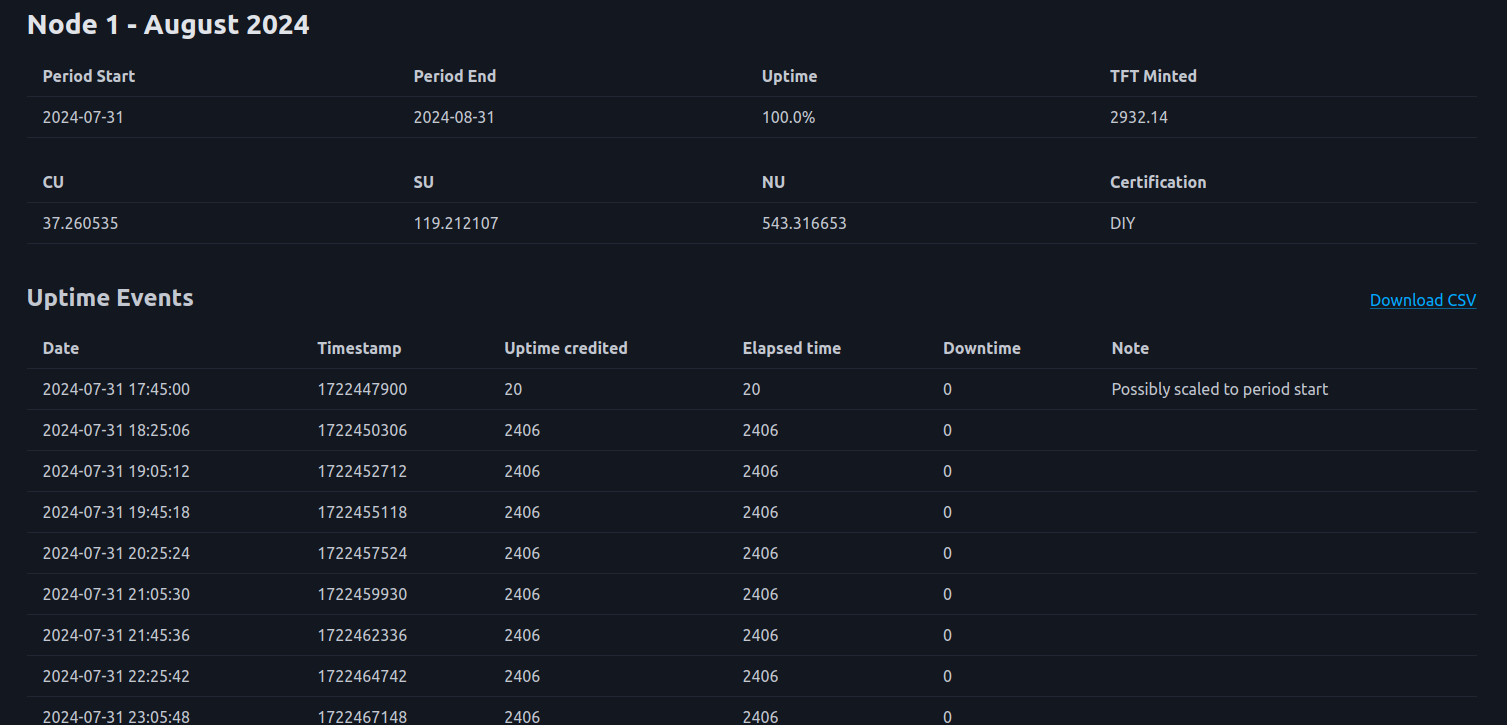Image resolution: width=1507 pixels, height=725 pixels.
Task: Select the Period Start value 2024-07-31
Action: click(83, 117)
